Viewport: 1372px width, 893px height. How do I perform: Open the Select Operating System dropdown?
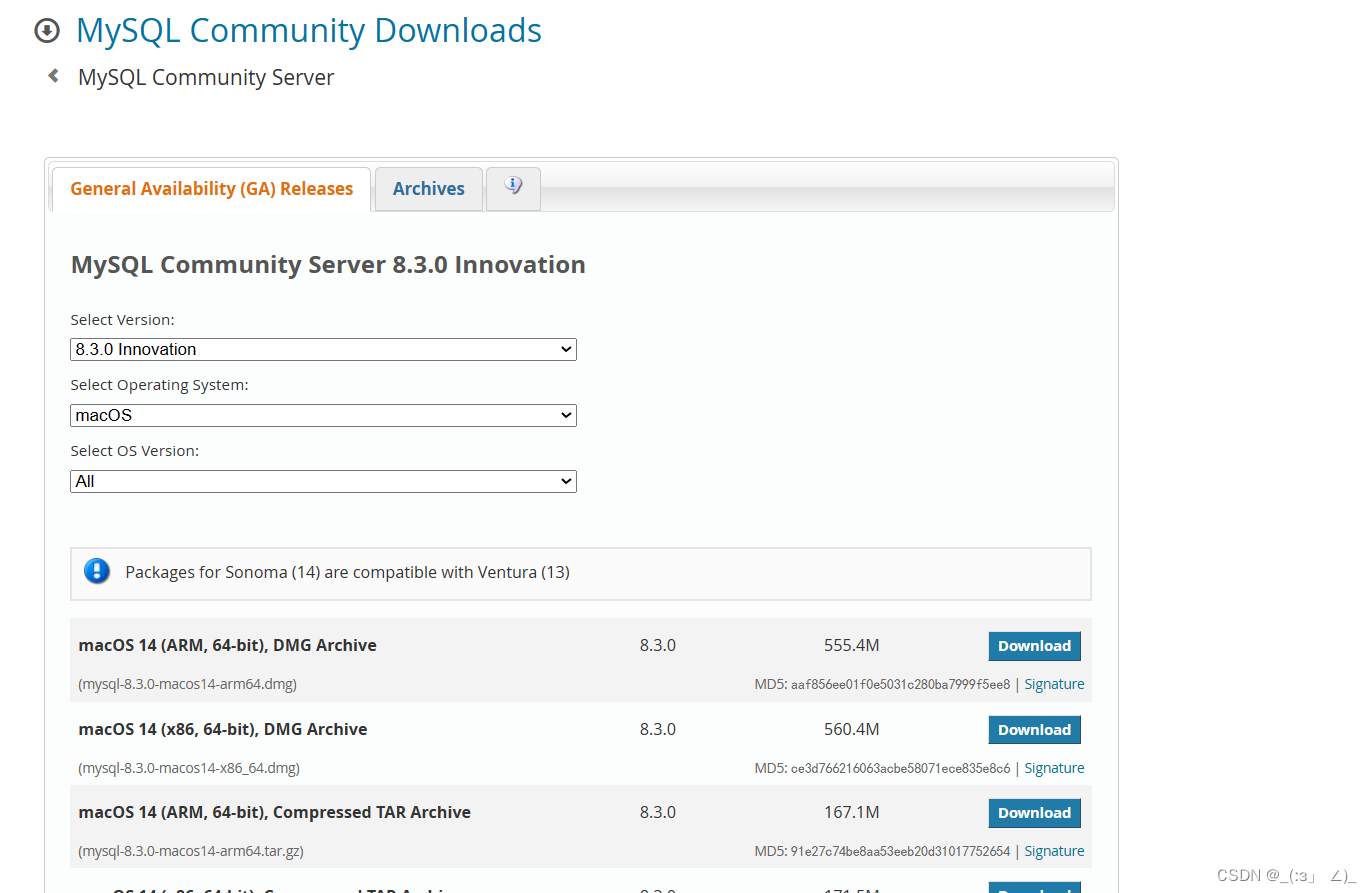coord(323,415)
